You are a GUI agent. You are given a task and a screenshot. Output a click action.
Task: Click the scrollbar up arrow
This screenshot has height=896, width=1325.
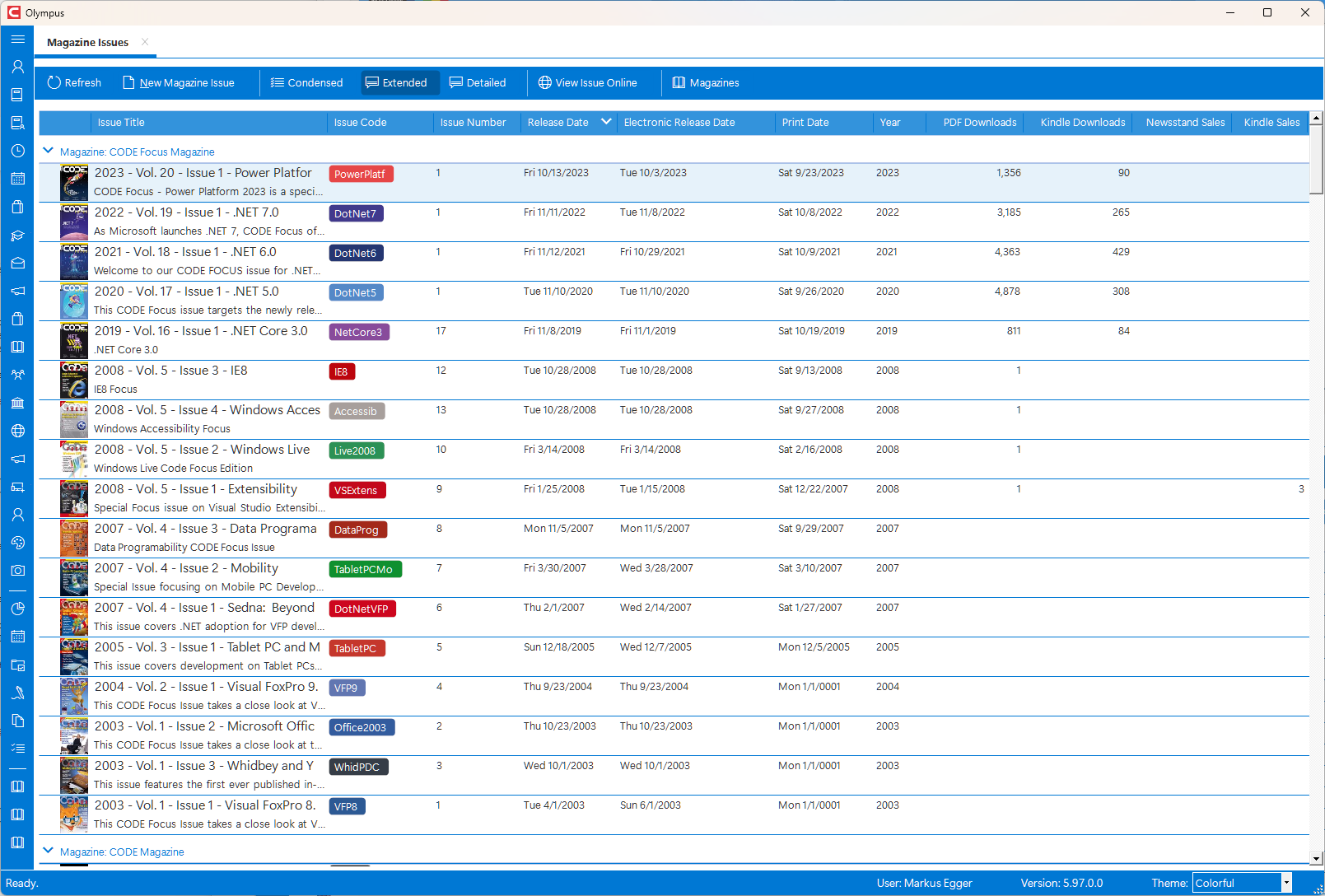tap(1316, 118)
